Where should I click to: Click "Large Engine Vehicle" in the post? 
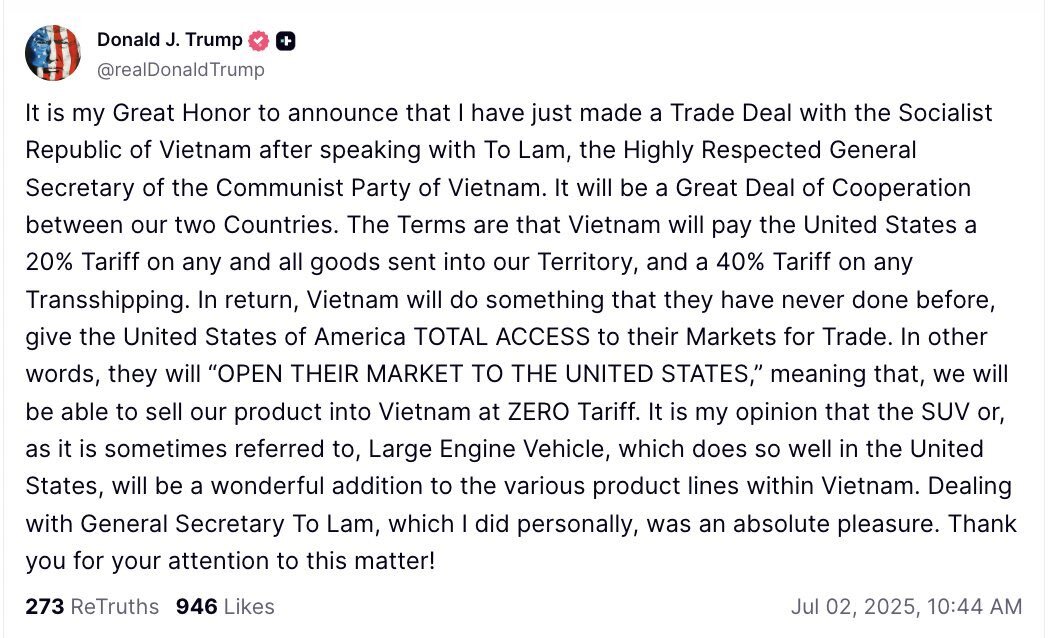[x=486, y=449]
